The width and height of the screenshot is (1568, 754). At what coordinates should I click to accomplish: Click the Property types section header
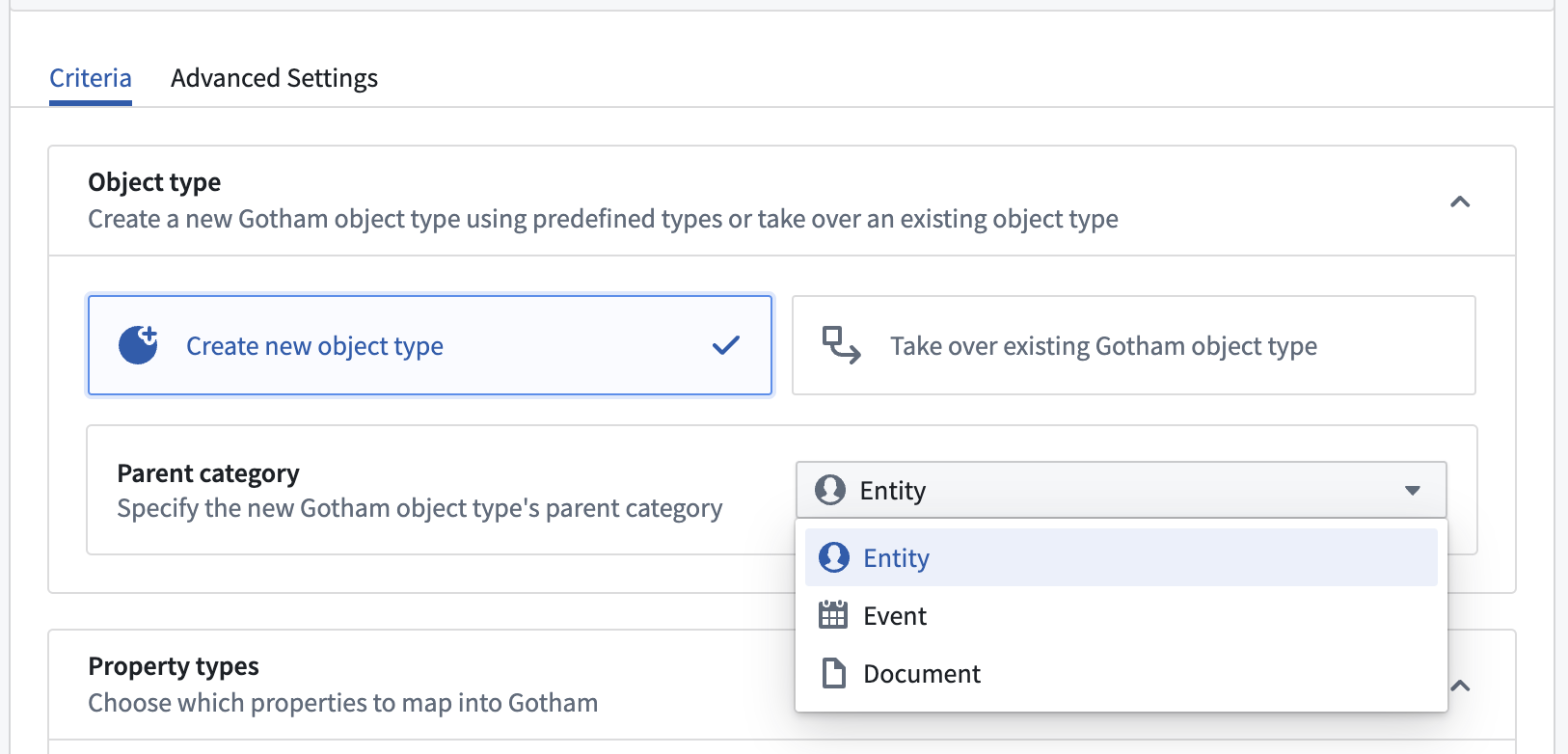(x=174, y=666)
